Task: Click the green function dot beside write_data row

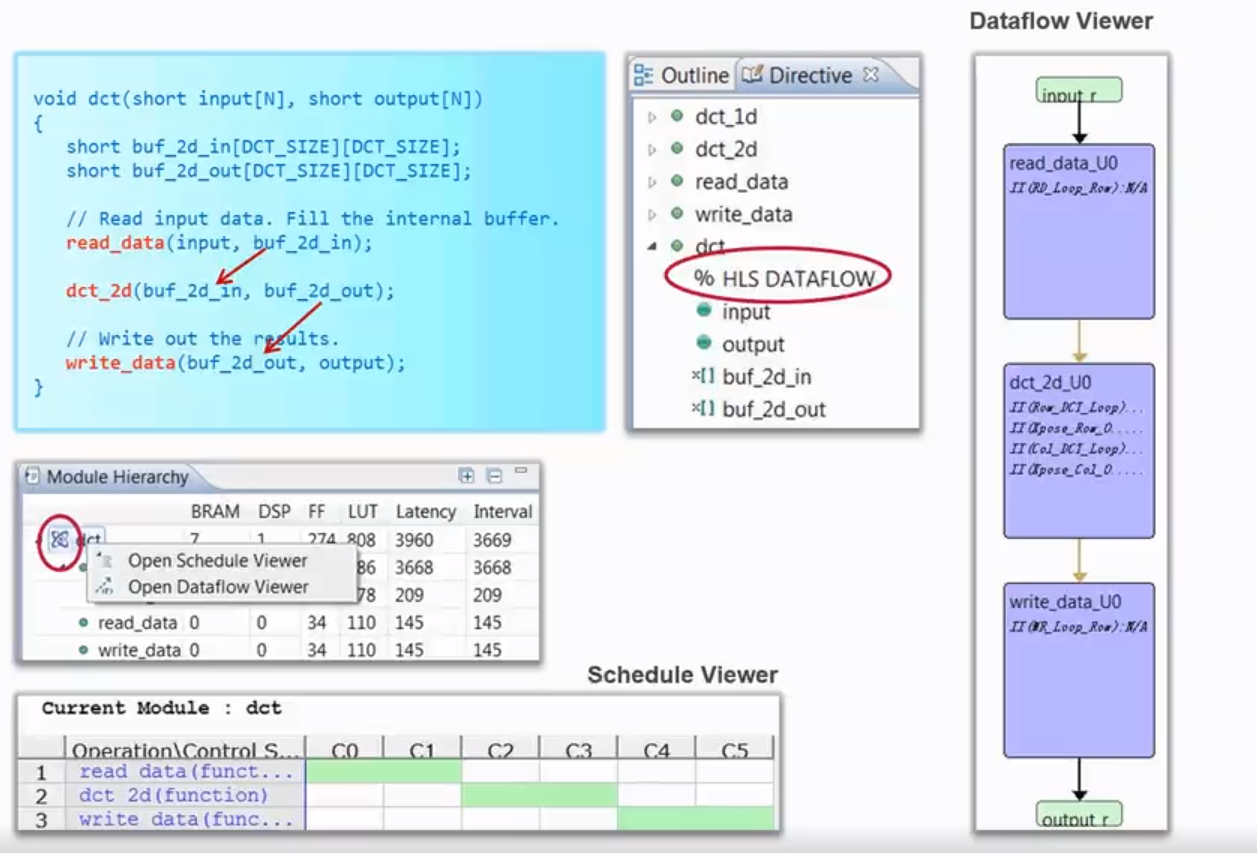Action: coord(675,214)
